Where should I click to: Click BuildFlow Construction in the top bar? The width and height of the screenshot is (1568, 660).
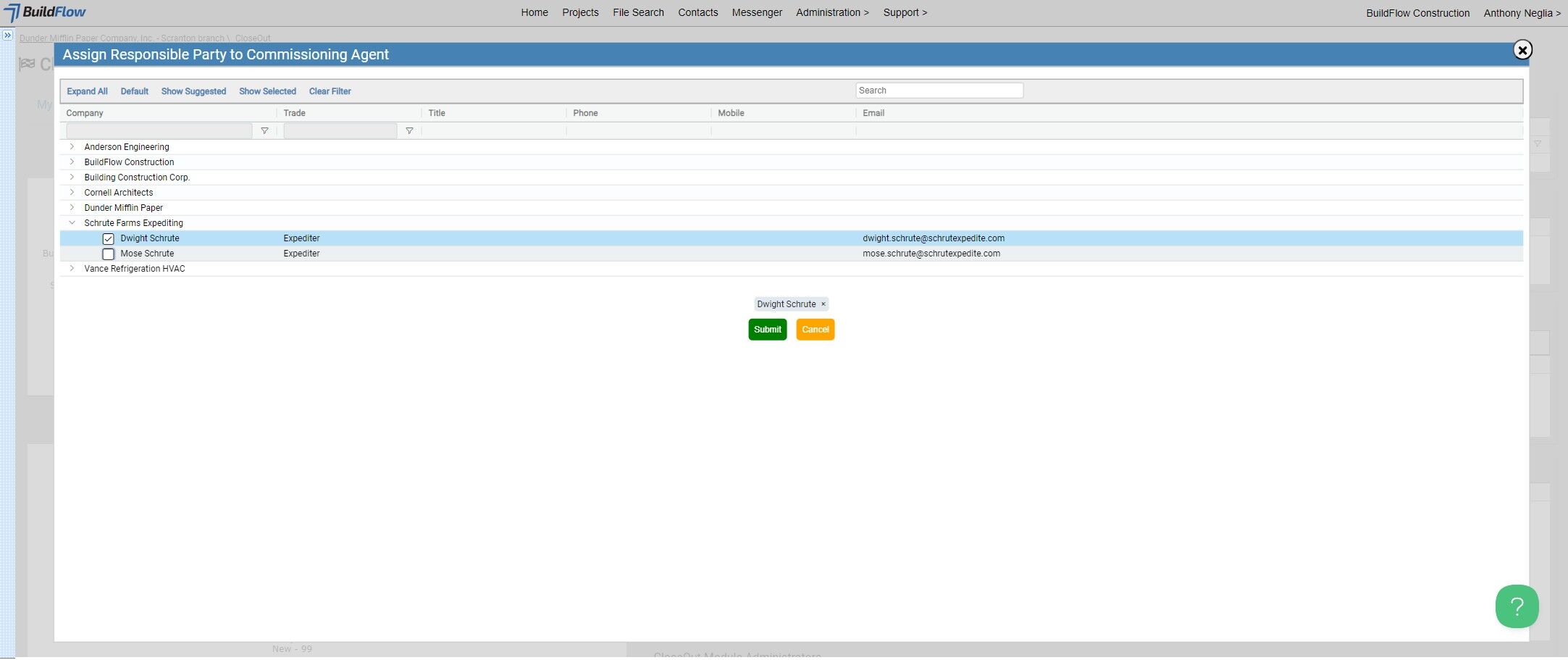click(x=1418, y=13)
